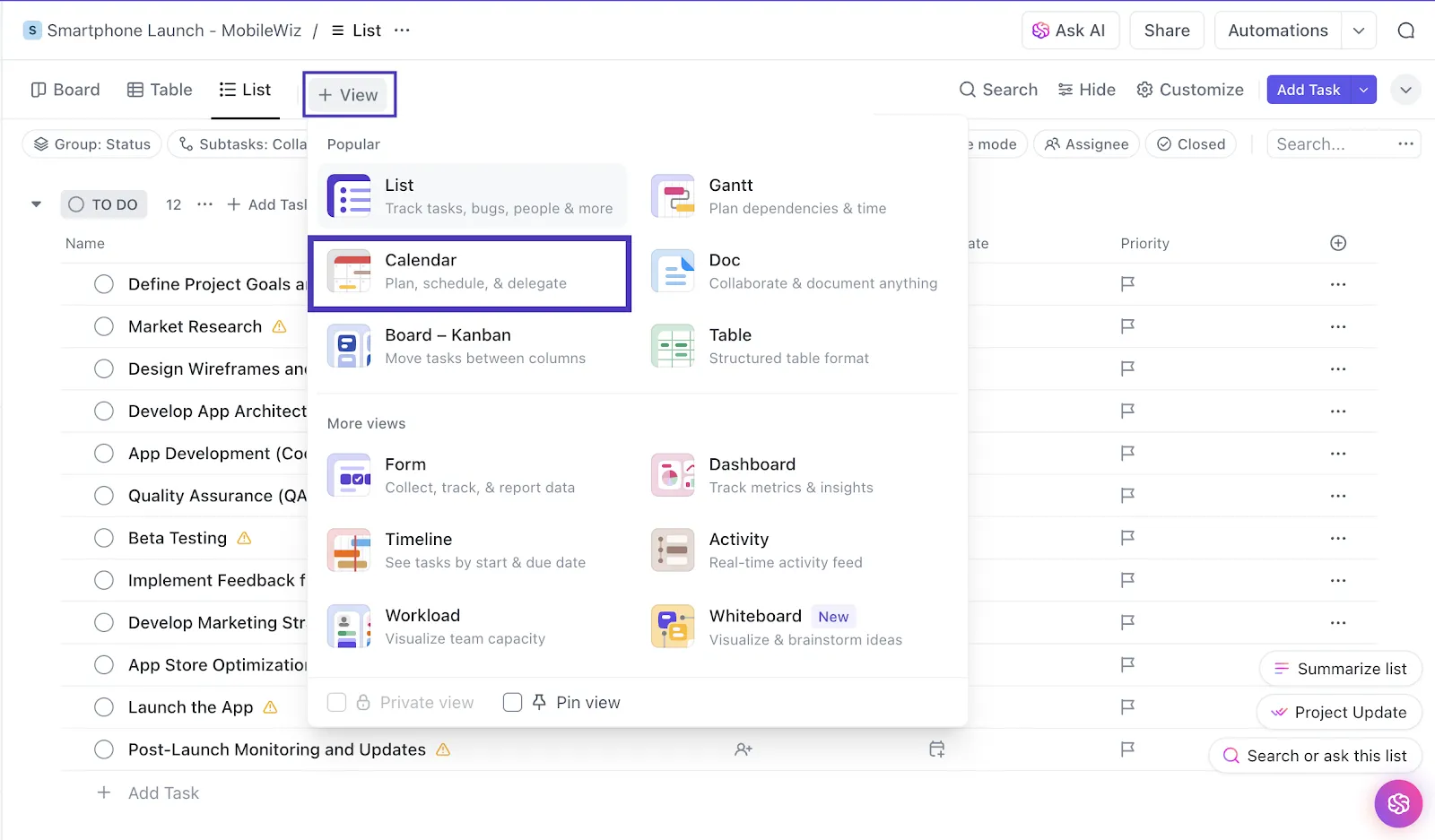Open Ask AI
1435x840 pixels.
(1070, 30)
